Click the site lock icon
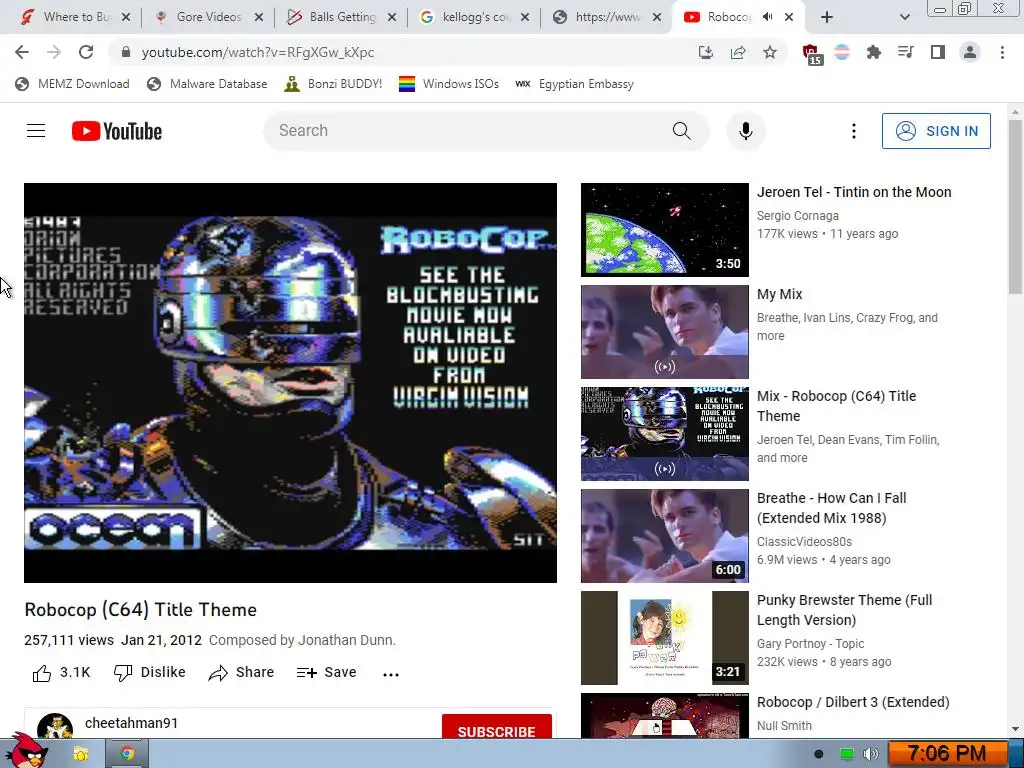 click(126, 52)
